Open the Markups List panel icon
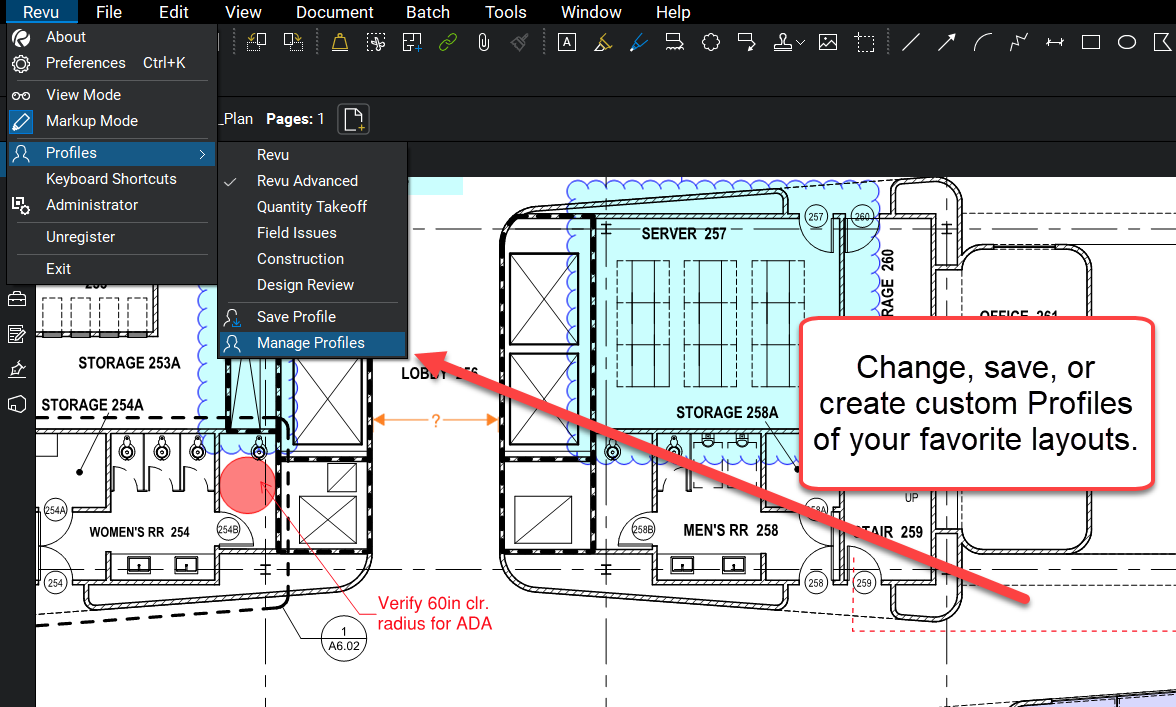 (x=15, y=334)
